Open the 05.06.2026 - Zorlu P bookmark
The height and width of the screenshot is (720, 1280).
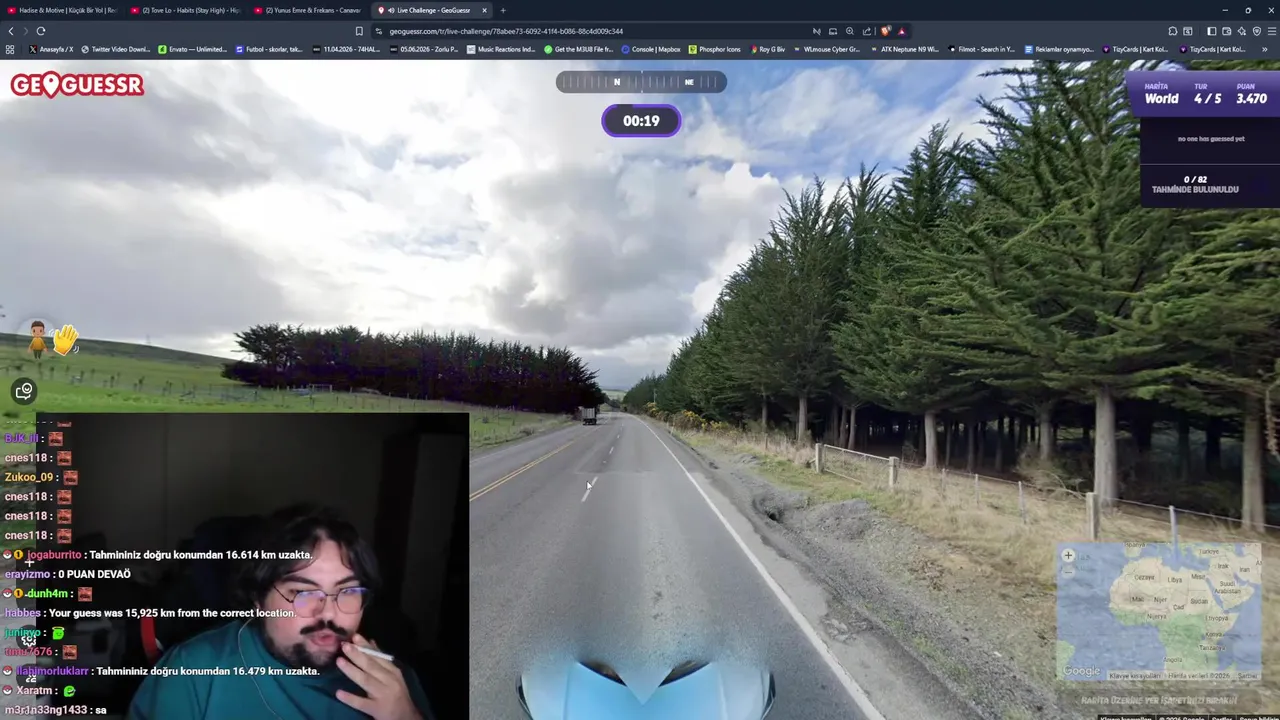point(424,49)
